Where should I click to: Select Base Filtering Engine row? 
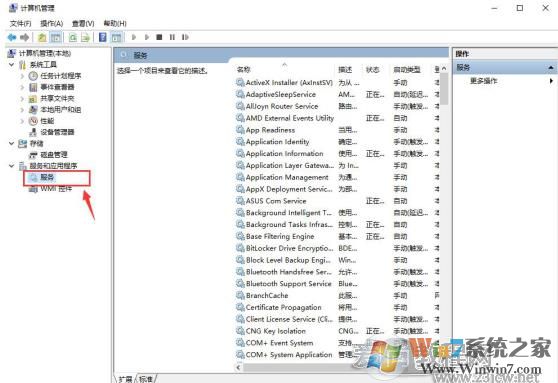[338, 236]
